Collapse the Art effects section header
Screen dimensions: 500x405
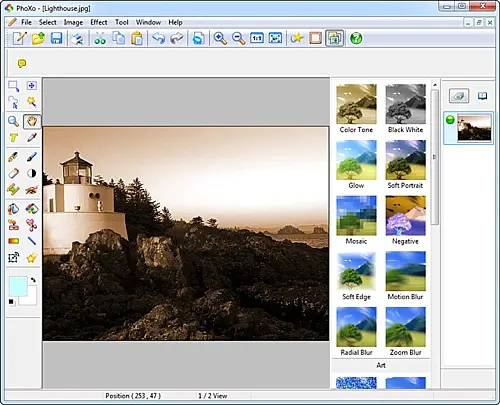[381, 365]
